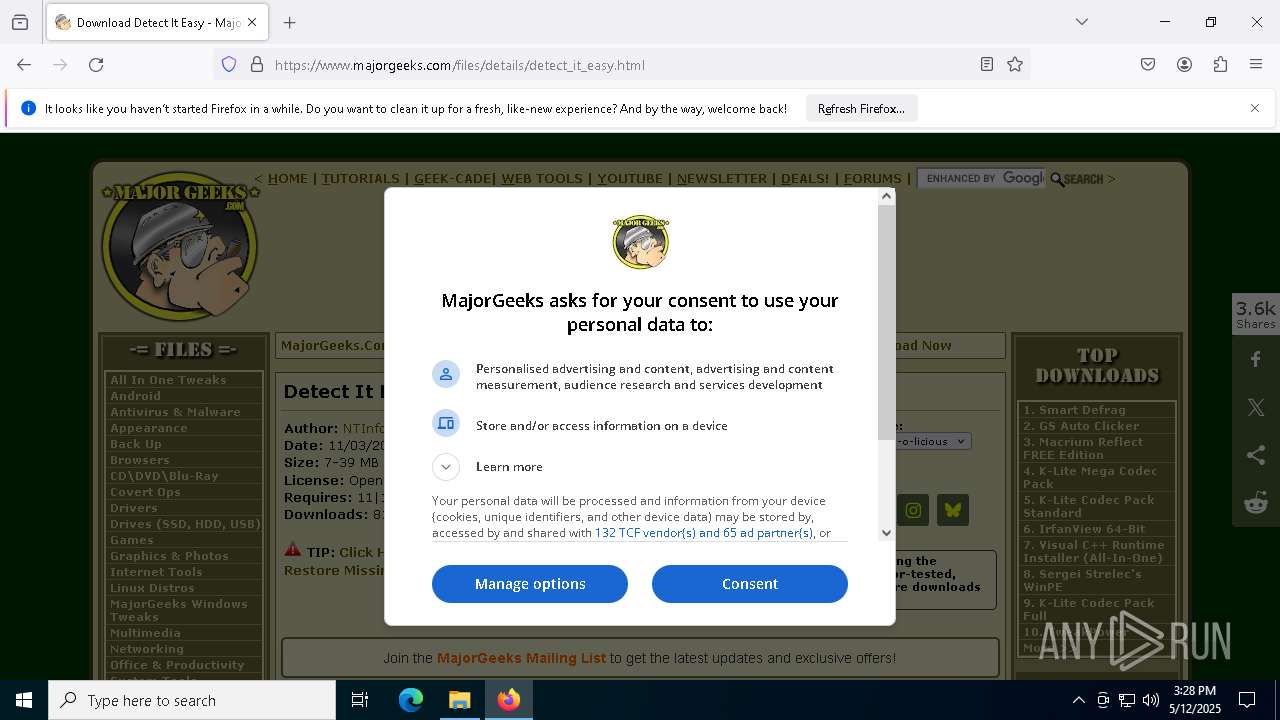
Task: Open Firefox account icon
Action: 1184,65
